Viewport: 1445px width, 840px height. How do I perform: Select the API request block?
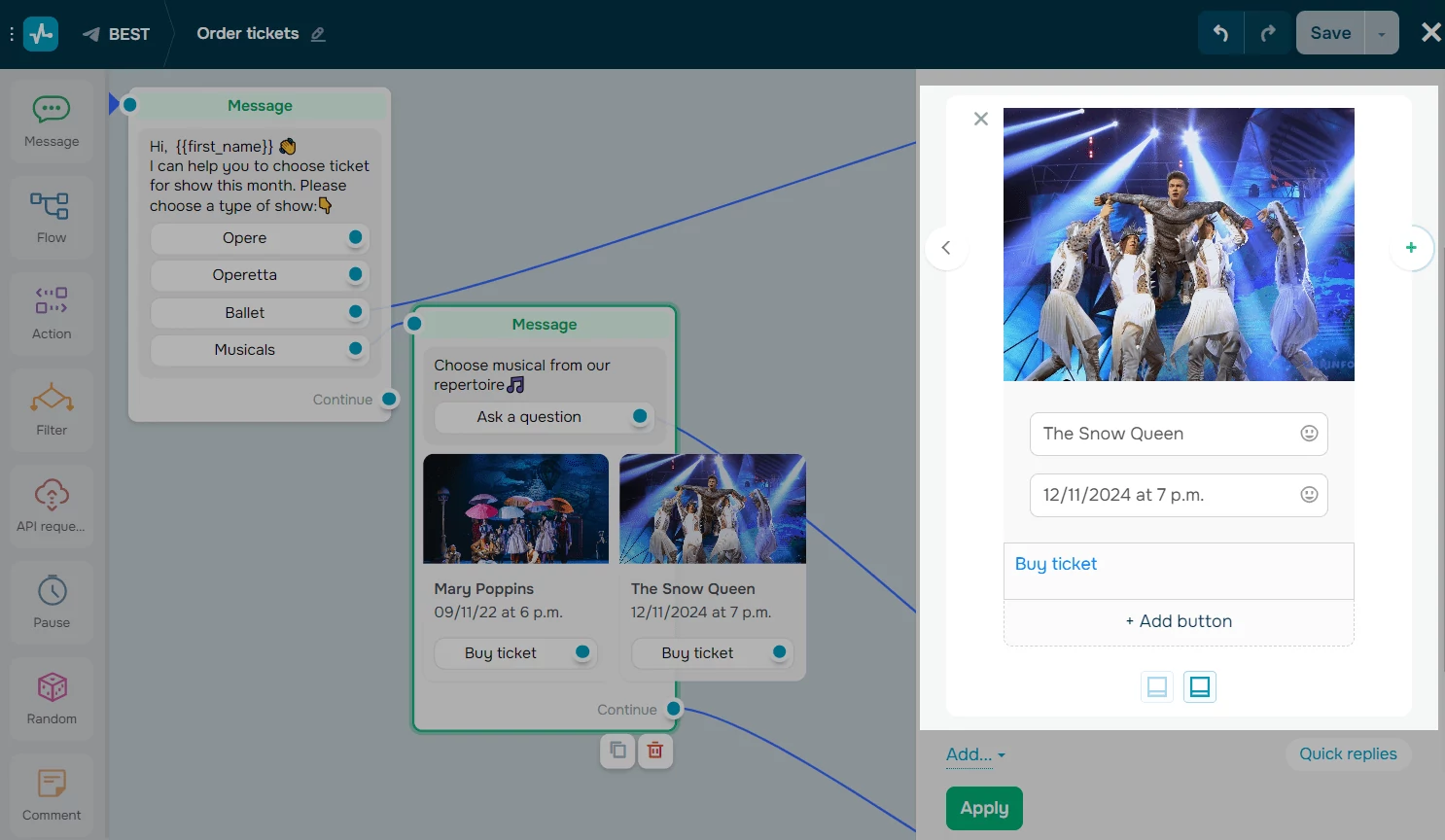(x=51, y=506)
